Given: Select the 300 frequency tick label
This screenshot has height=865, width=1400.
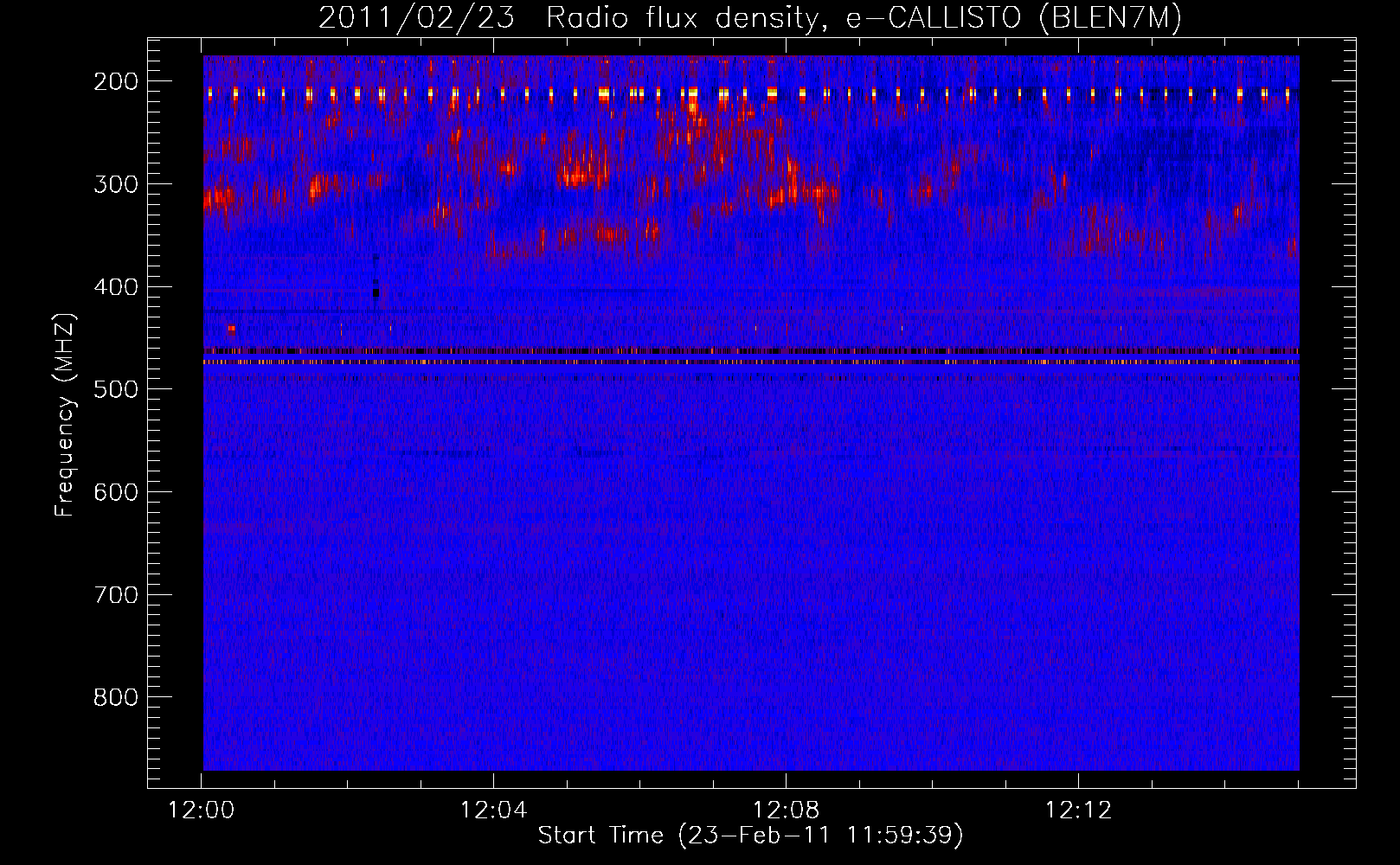Looking at the screenshot, I should pos(116,184).
